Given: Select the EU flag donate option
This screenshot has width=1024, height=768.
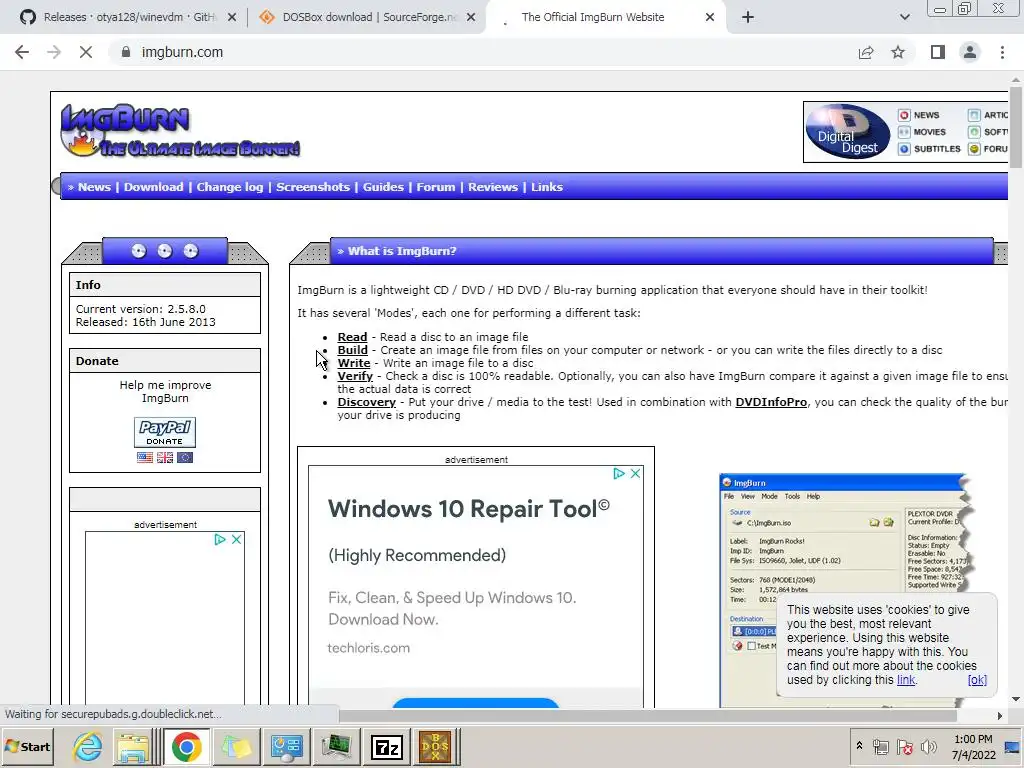Looking at the screenshot, I should (x=185, y=458).
